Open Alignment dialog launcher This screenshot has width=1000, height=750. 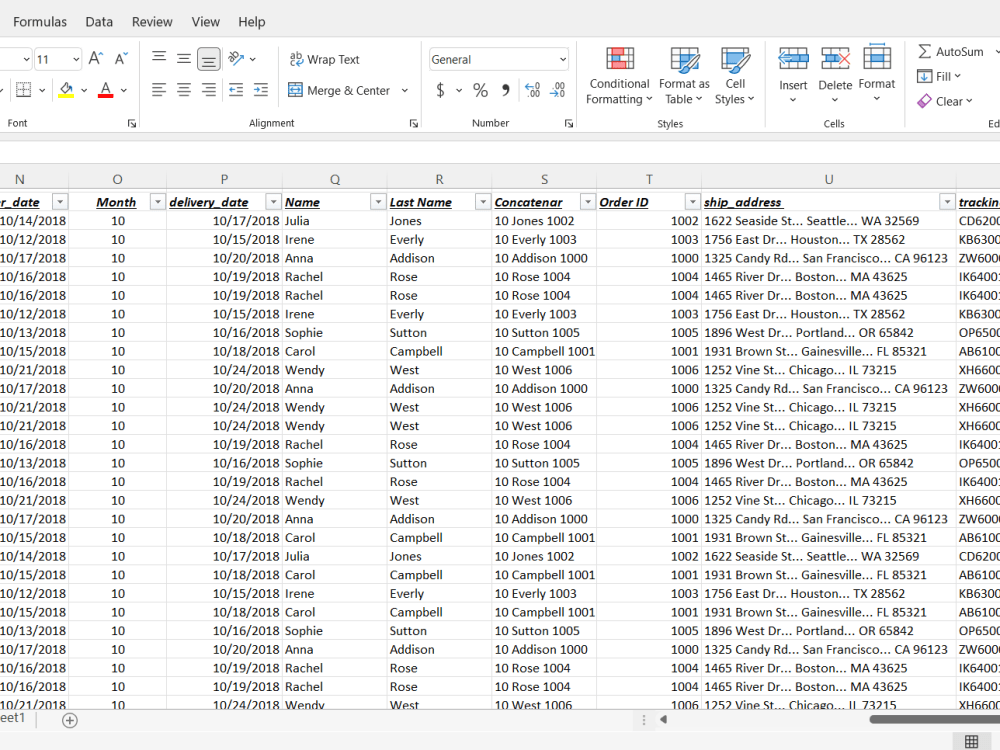tap(413, 123)
